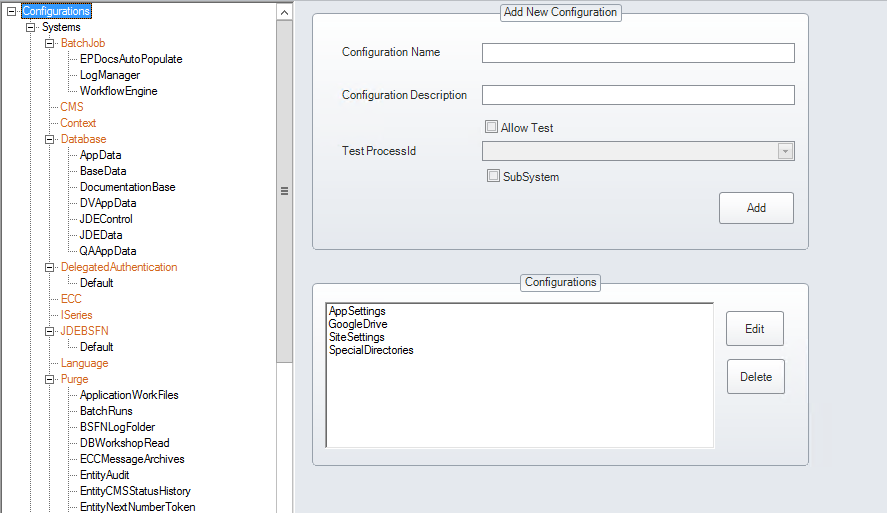Select LogManager in the tree
The width and height of the screenshot is (887, 513).
click(110, 75)
